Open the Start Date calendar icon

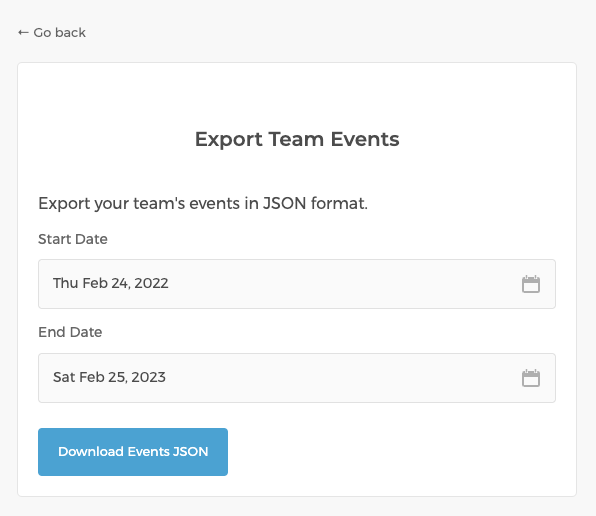[x=531, y=284]
